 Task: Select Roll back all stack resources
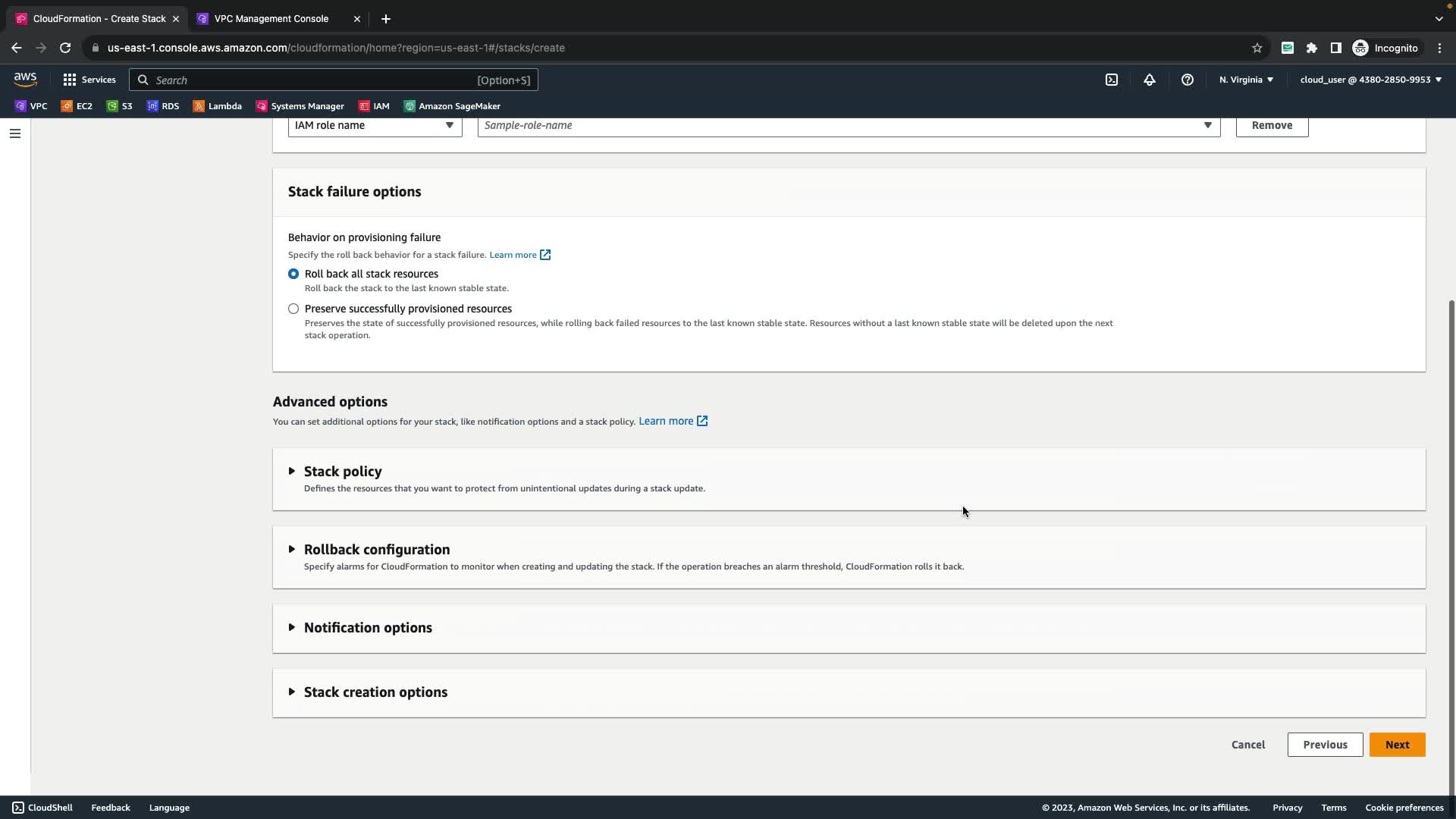293,274
